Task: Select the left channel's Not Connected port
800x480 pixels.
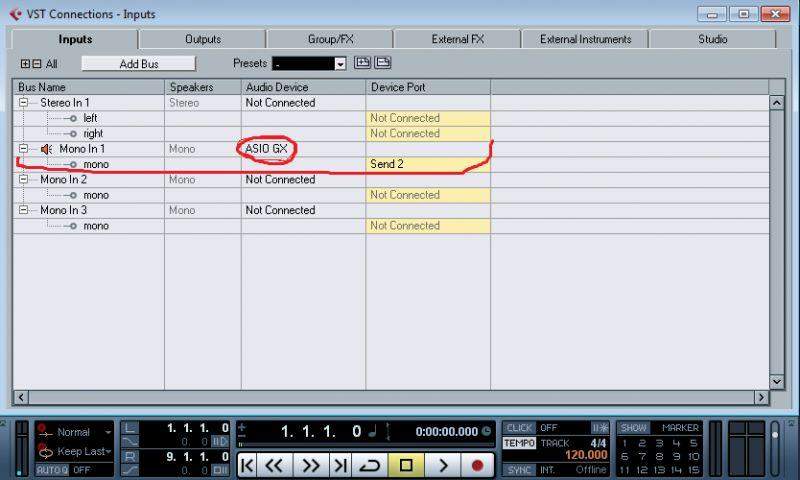Action: coord(428,118)
